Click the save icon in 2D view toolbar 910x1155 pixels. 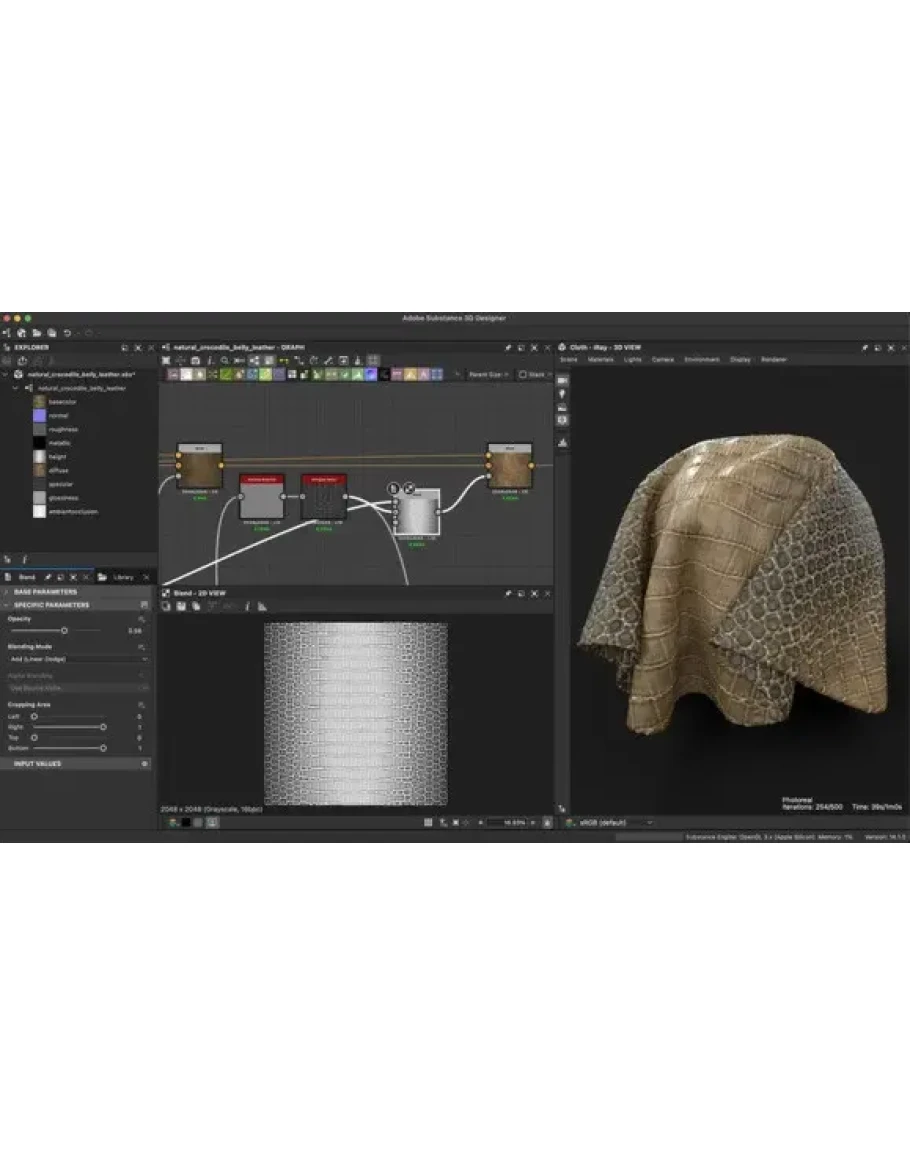point(183,606)
